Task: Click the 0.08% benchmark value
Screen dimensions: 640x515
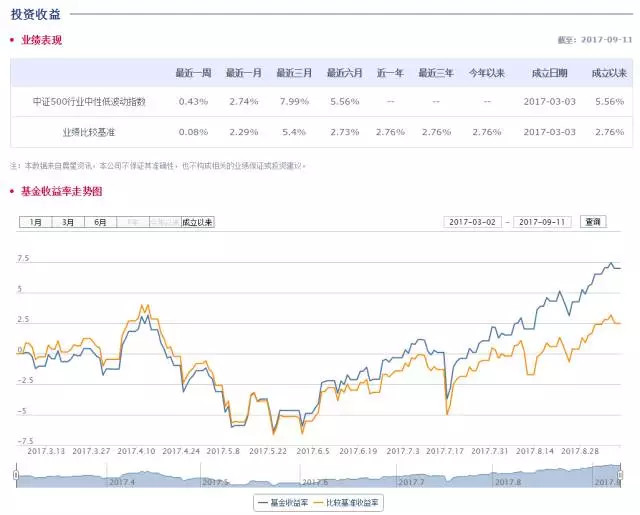Action: (x=193, y=132)
